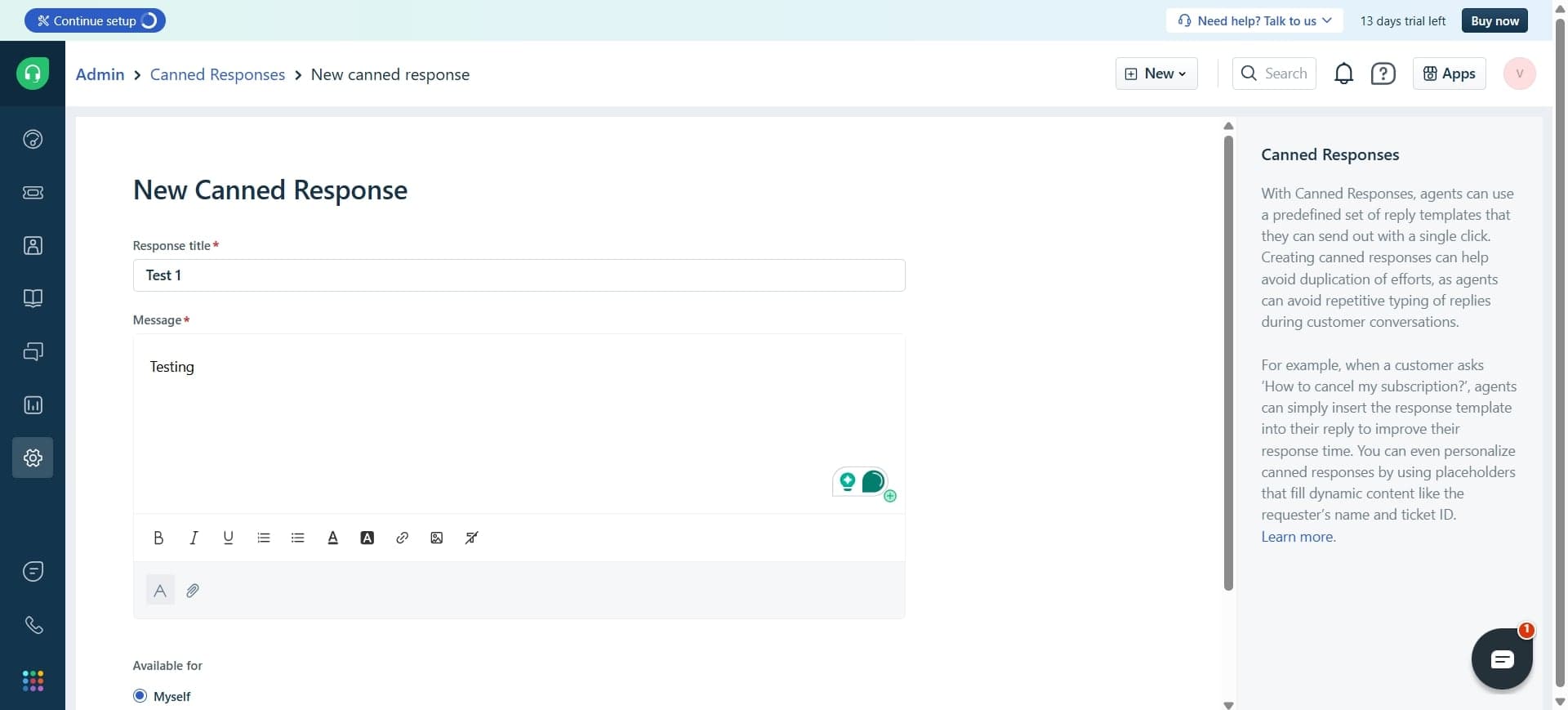The height and width of the screenshot is (710, 1568).
Task: Open the floating chat widget
Action: click(x=1502, y=659)
